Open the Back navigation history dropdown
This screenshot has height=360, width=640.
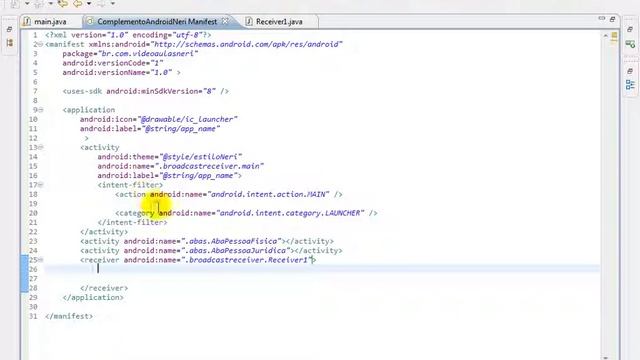89,4
